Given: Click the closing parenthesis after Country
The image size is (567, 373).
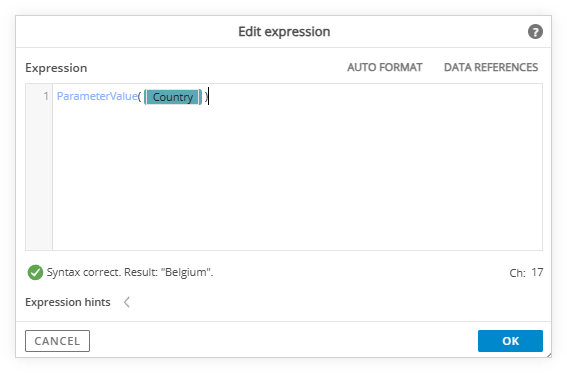Looking at the screenshot, I should (206, 97).
